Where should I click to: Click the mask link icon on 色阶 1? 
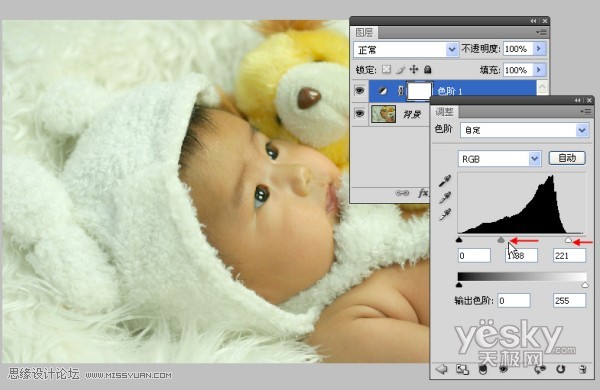401,91
